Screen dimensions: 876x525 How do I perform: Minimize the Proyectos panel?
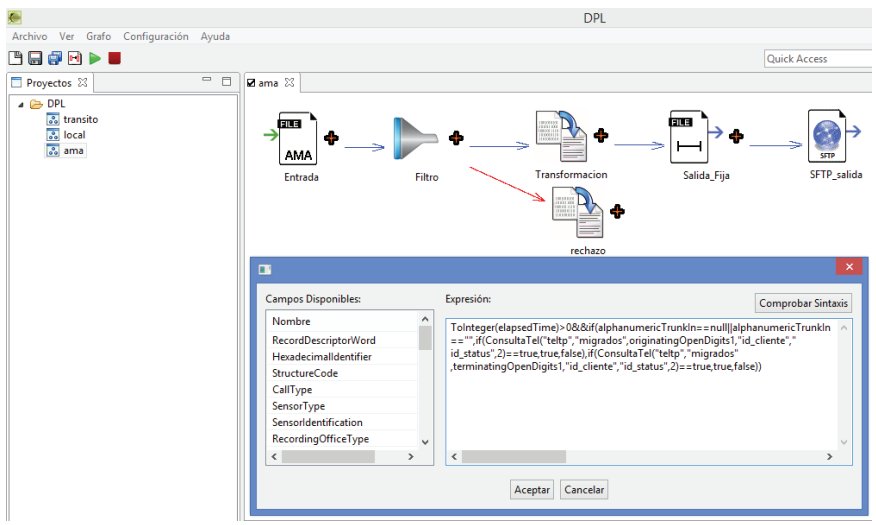(207, 81)
